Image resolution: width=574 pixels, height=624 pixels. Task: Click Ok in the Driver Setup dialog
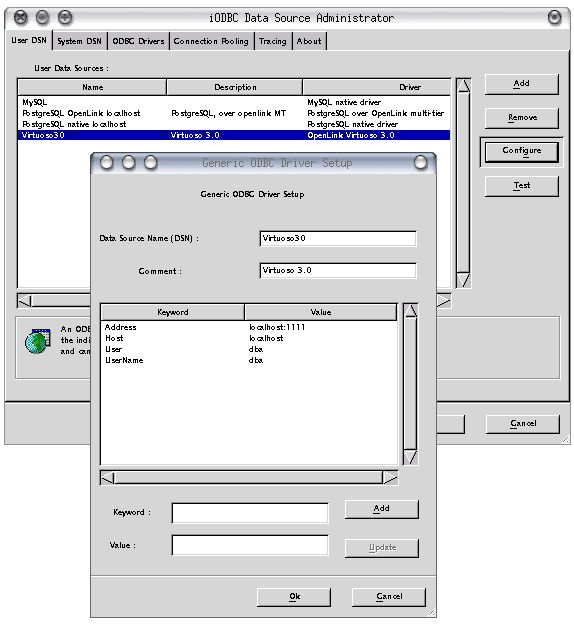(x=294, y=597)
